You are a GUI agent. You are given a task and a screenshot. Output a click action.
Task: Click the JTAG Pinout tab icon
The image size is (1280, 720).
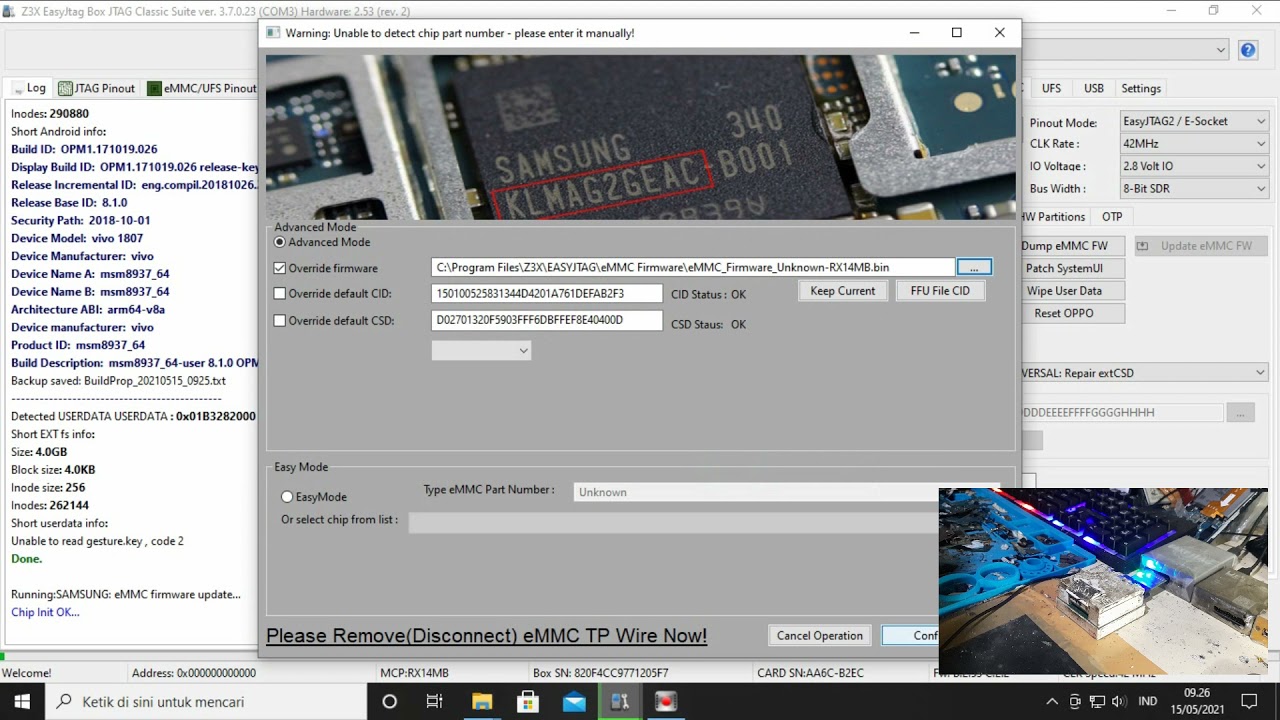66,88
